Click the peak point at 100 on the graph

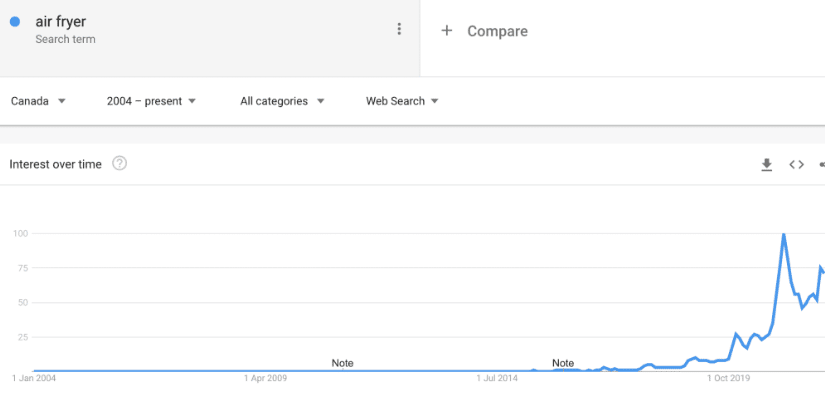784,233
